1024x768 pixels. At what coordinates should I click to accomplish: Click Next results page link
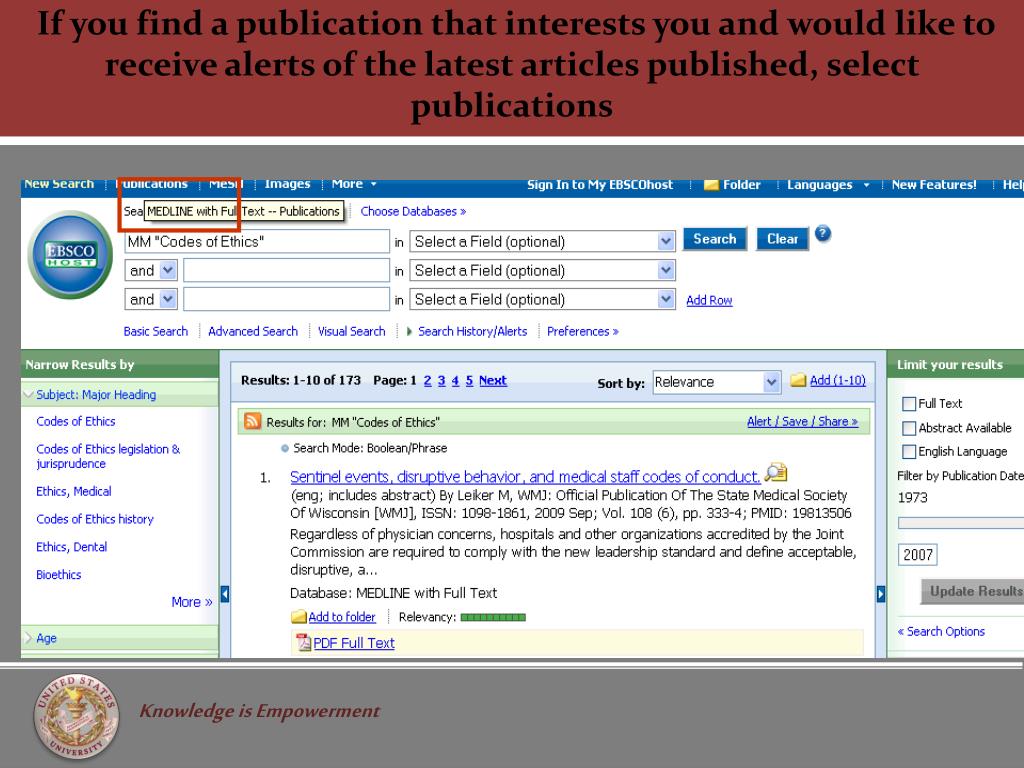pos(492,380)
